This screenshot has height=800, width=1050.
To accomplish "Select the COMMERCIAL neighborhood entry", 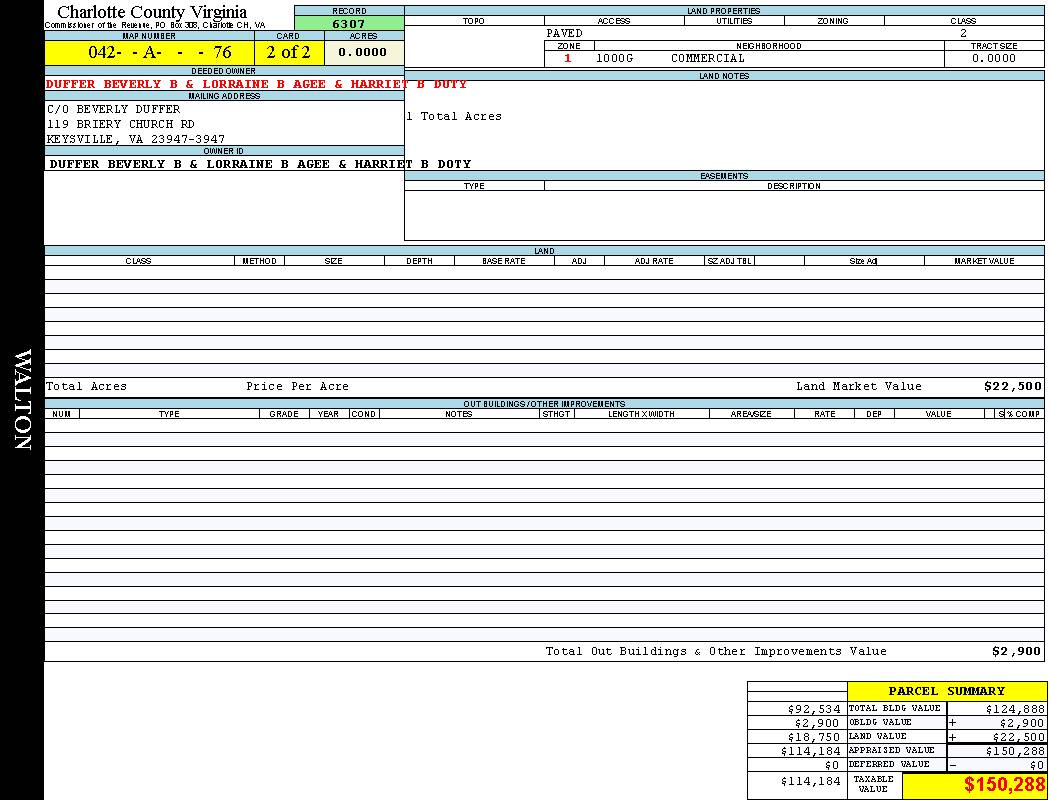I will (x=708, y=58).
